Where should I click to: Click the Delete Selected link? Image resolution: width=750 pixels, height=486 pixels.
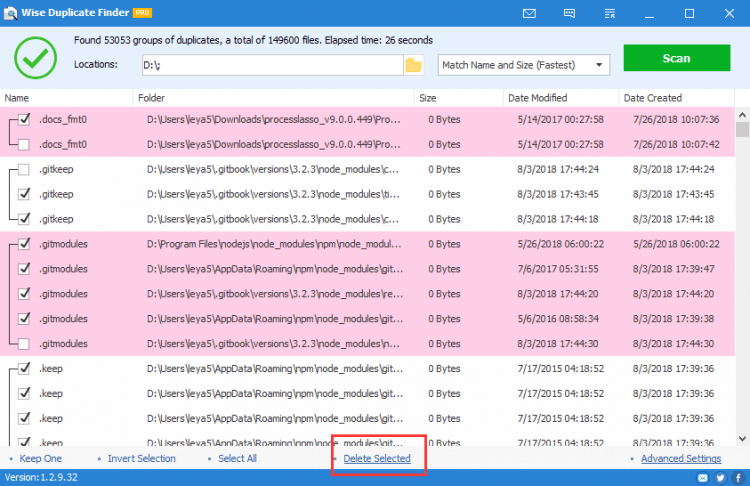[377, 459]
